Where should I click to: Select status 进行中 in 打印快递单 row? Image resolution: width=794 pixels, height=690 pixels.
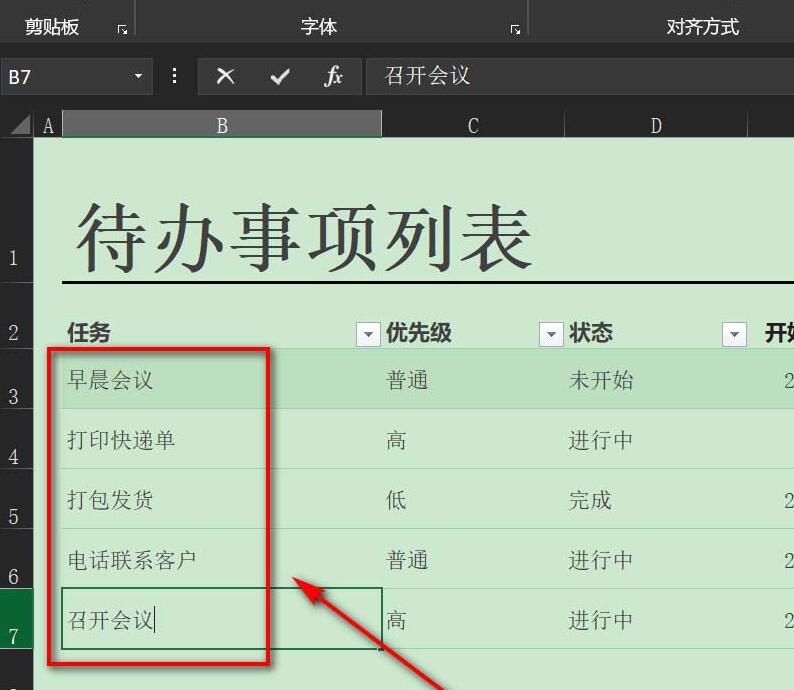[656, 439]
